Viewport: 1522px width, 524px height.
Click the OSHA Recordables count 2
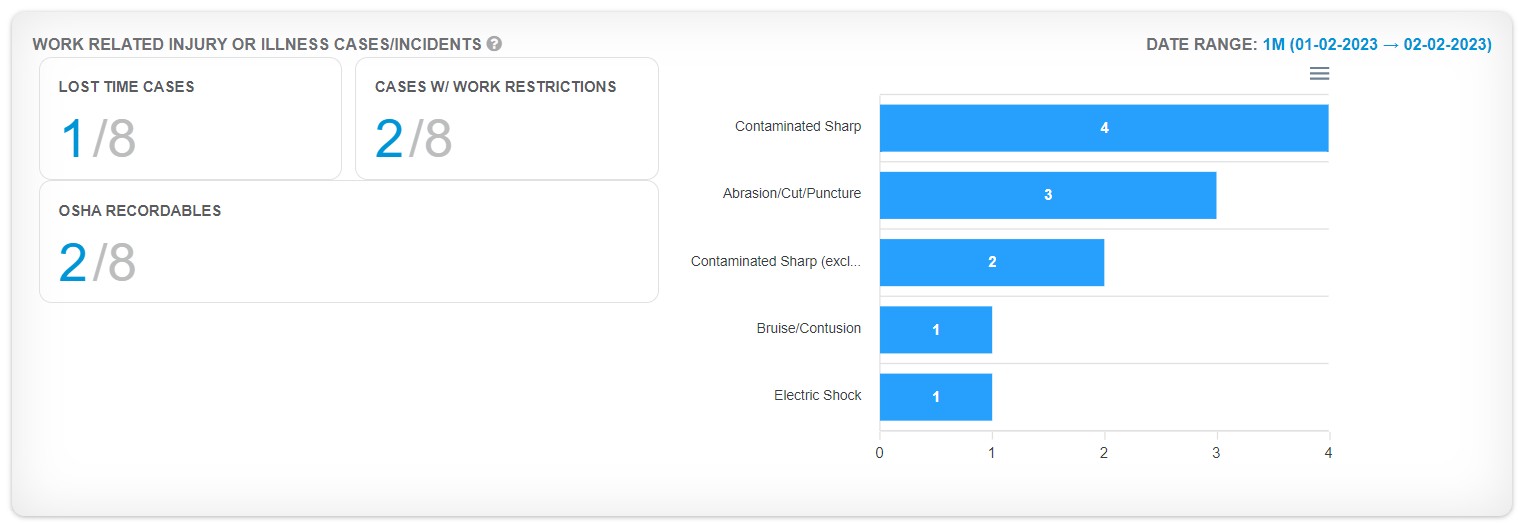pyautogui.click(x=72, y=263)
